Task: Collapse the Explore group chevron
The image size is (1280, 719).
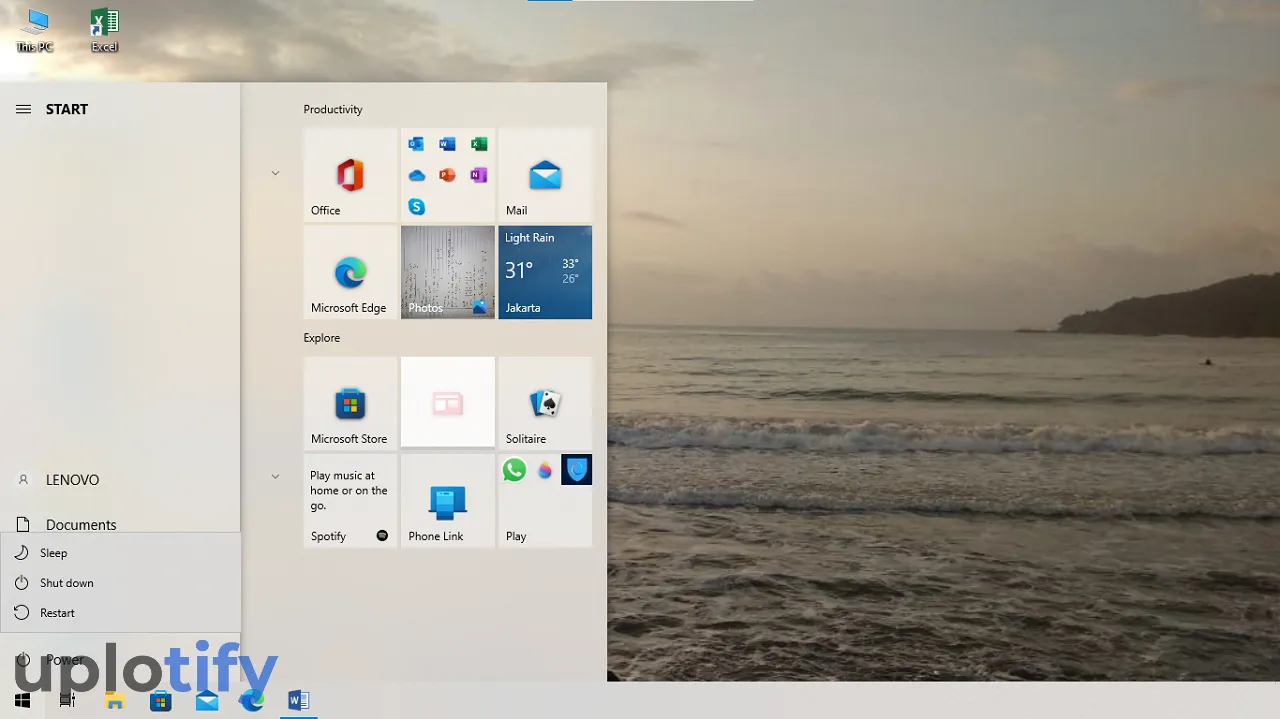Action: coord(275,477)
